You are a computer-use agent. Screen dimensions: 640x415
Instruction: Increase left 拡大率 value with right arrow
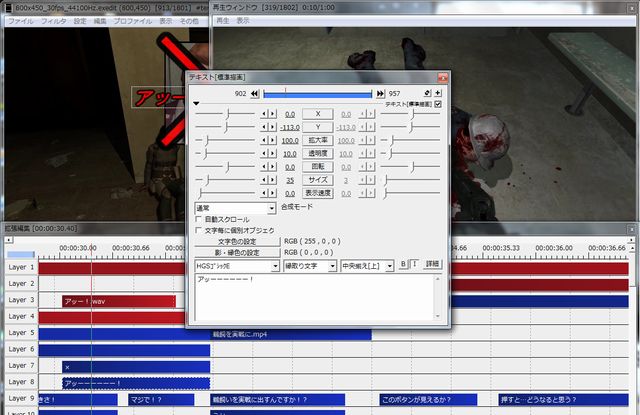pyautogui.click(x=272, y=140)
